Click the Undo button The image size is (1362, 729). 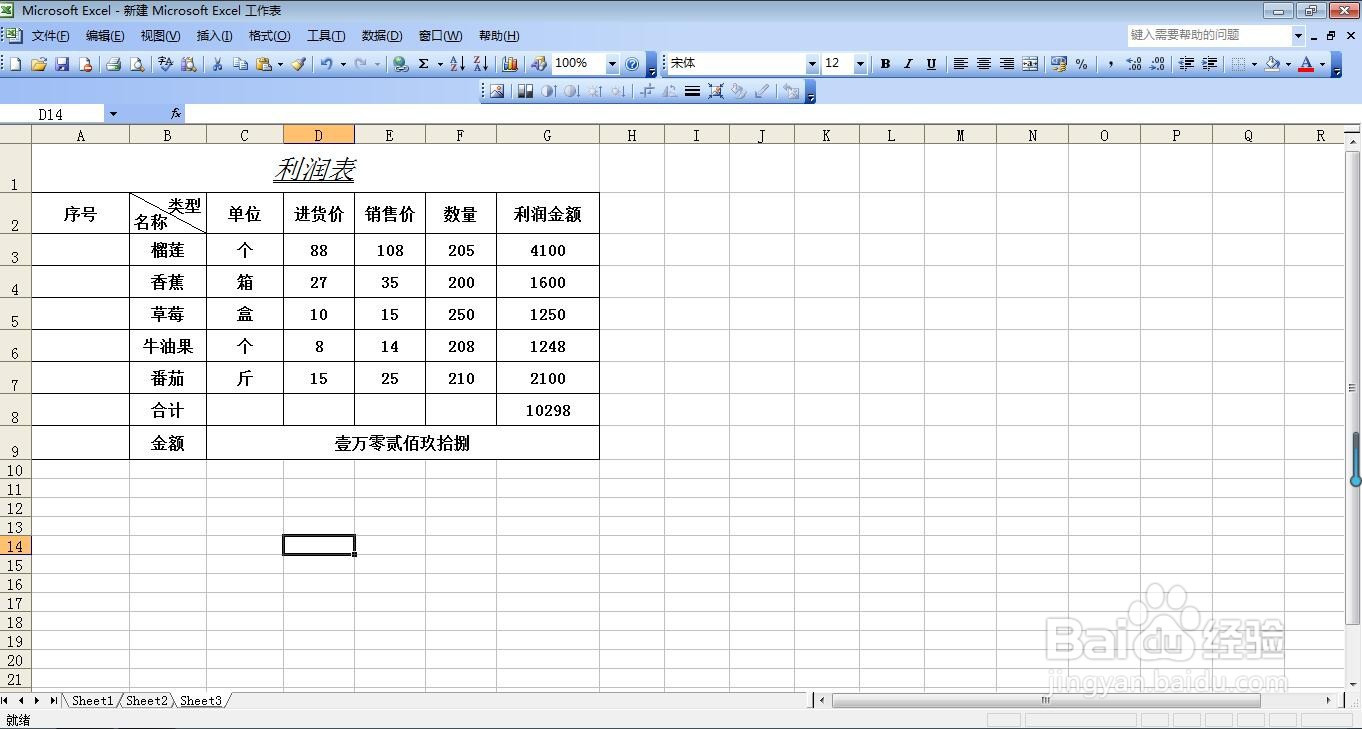[x=327, y=63]
